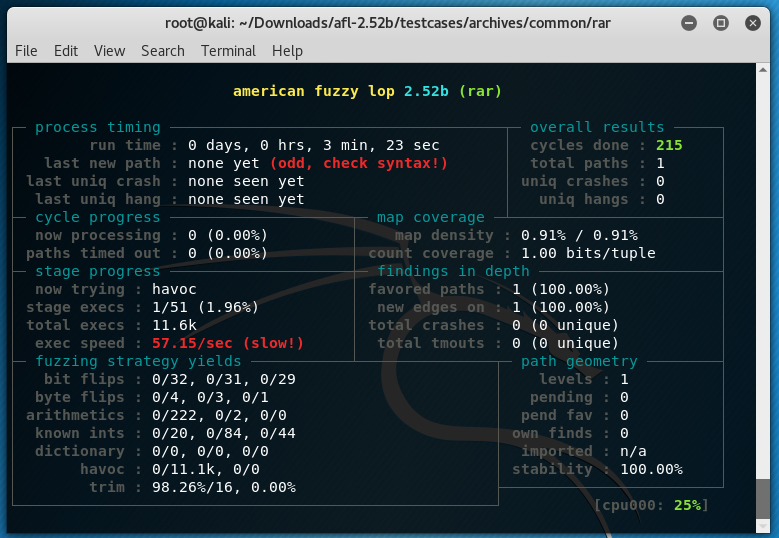This screenshot has width=779, height=538.
Task: Click stability value '100.00%'
Action: (x=651, y=469)
